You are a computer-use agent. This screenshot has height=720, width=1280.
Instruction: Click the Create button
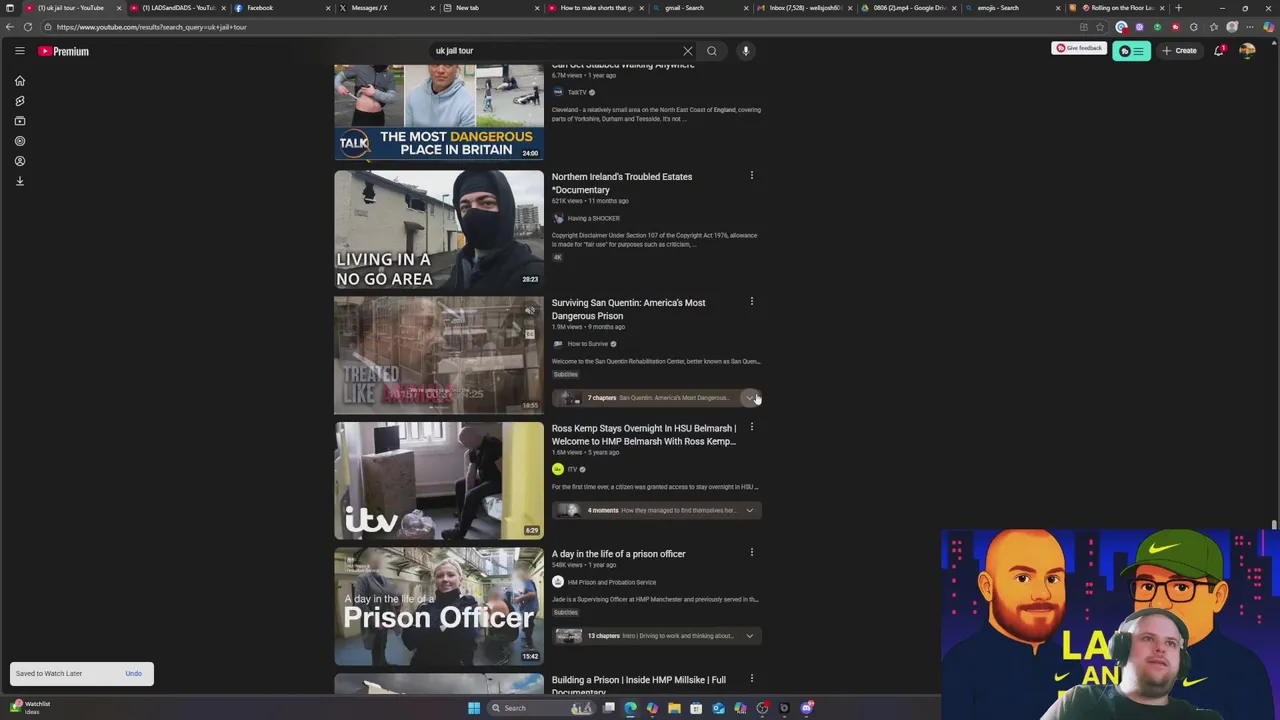[1179, 51]
